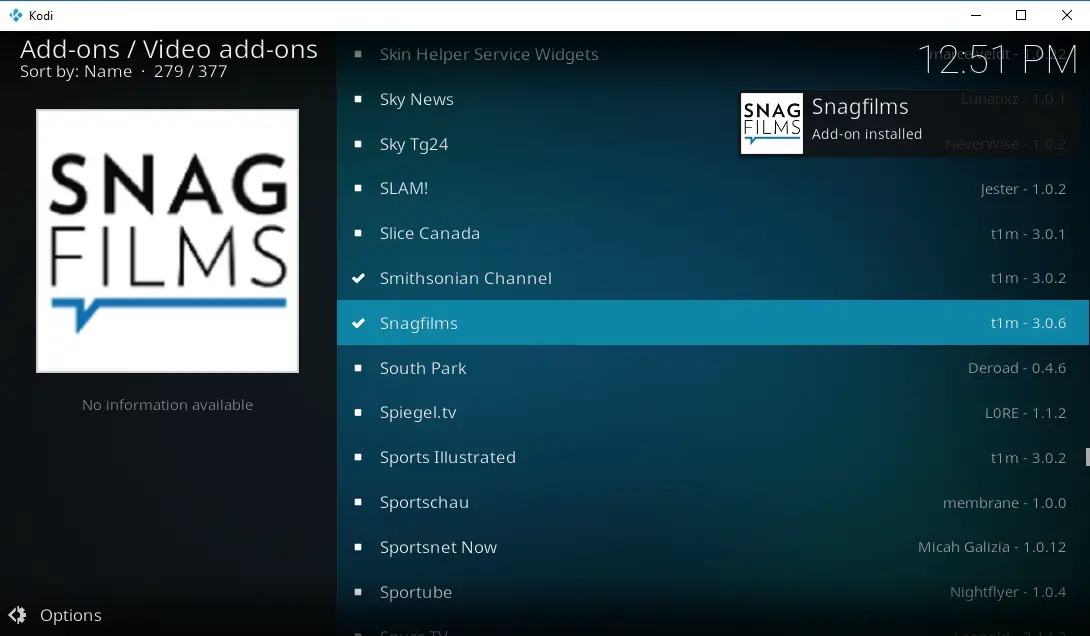Image resolution: width=1090 pixels, height=636 pixels.
Task: Choose the Spiegel.tv add-on
Action: point(713,412)
